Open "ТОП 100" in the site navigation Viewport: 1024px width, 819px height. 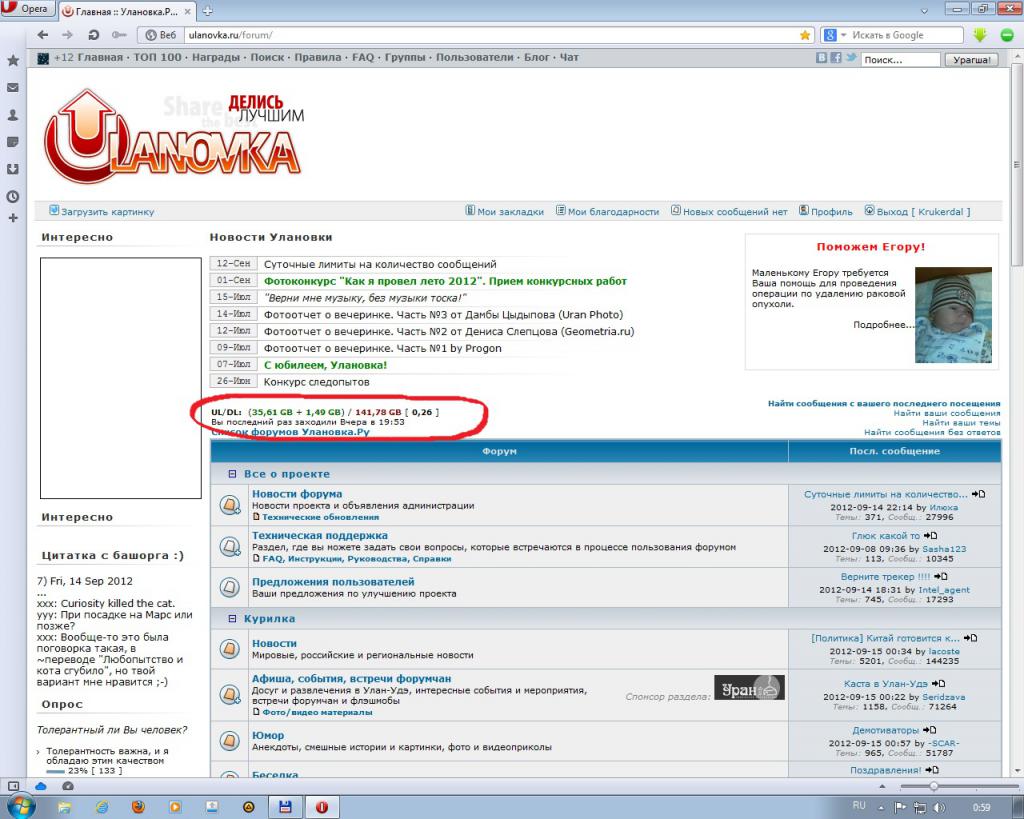coord(157,57)
